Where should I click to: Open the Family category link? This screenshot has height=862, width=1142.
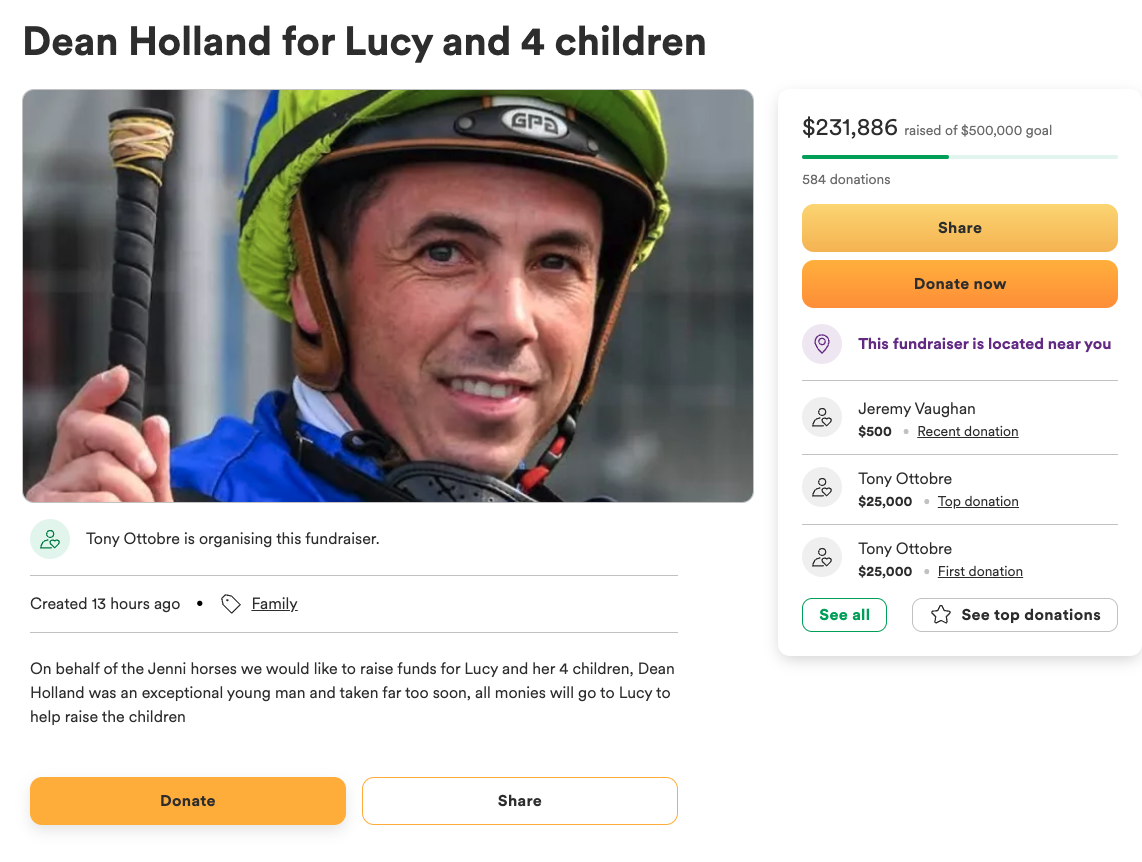274,604
